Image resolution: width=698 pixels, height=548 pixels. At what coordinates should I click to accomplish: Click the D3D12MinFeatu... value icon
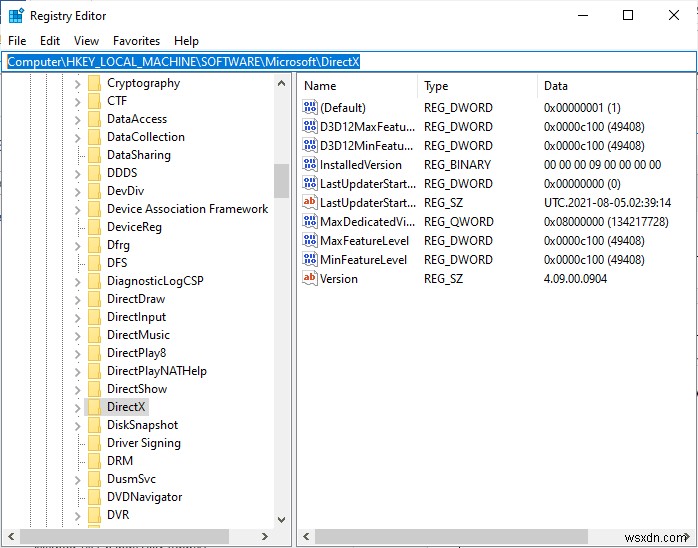309,146
